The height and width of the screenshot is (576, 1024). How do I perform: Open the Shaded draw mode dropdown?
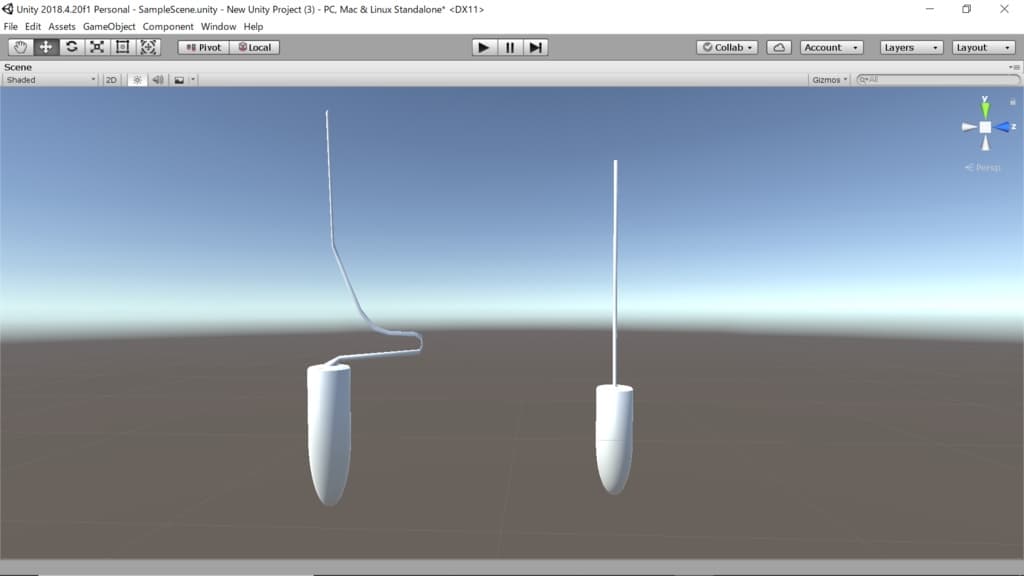[x=50, y=80]
